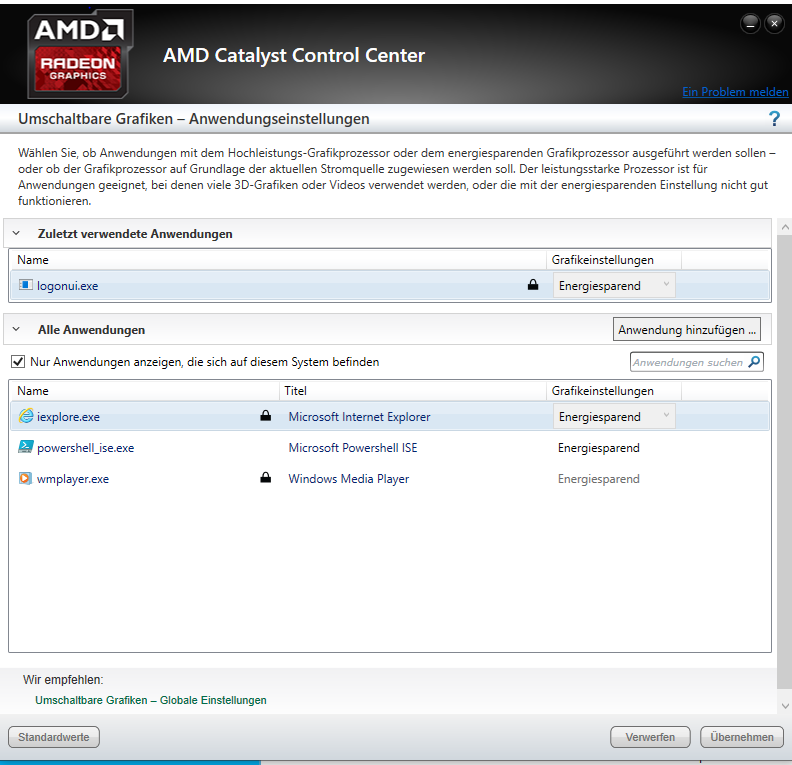
Task: Click the lock icon in the iexplore.exe row
Action: coord(266,416)
